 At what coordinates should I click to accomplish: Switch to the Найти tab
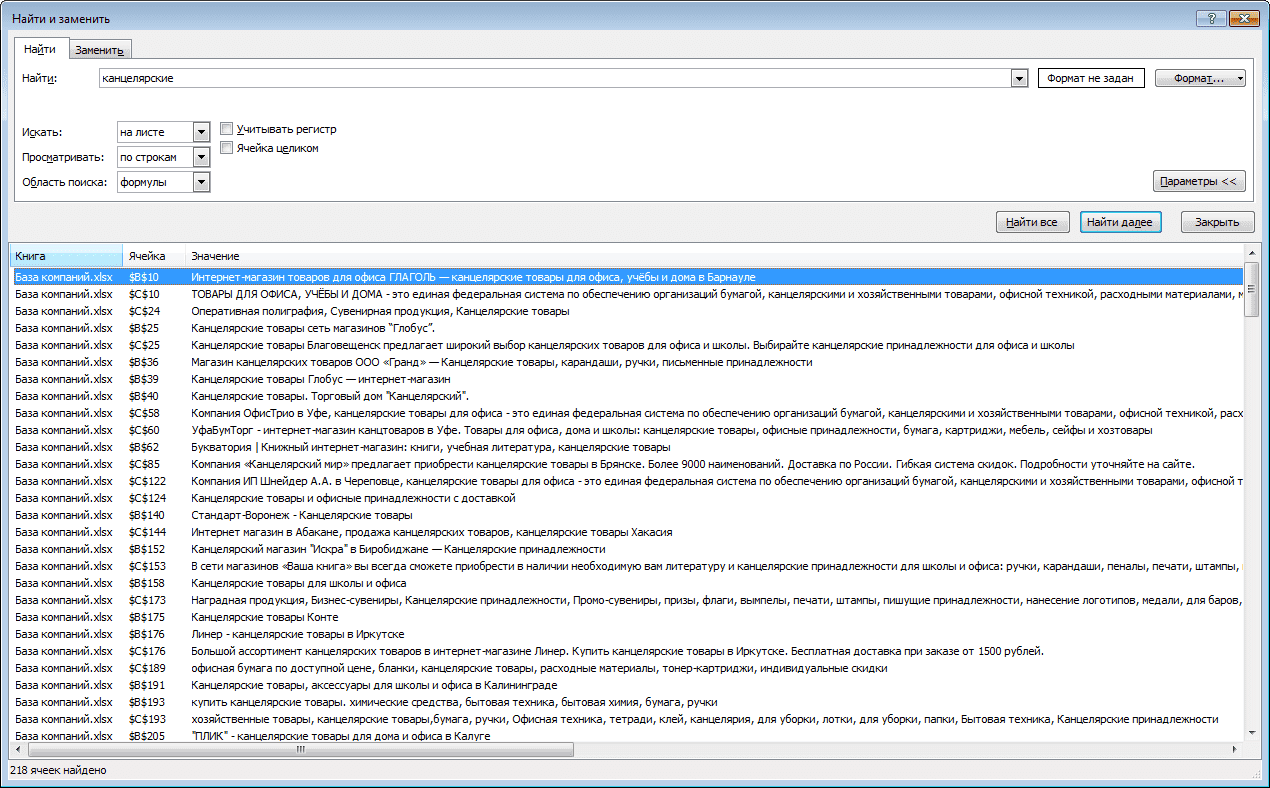pos(40,49)
